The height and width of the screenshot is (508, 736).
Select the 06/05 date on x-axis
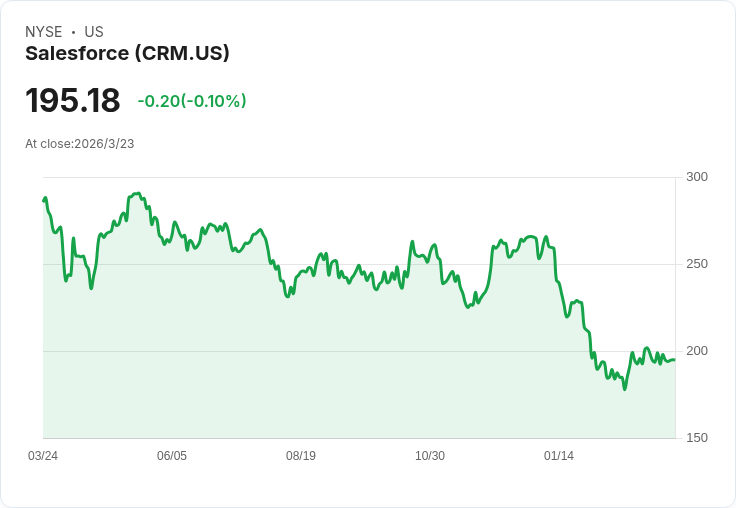point(172,456)
